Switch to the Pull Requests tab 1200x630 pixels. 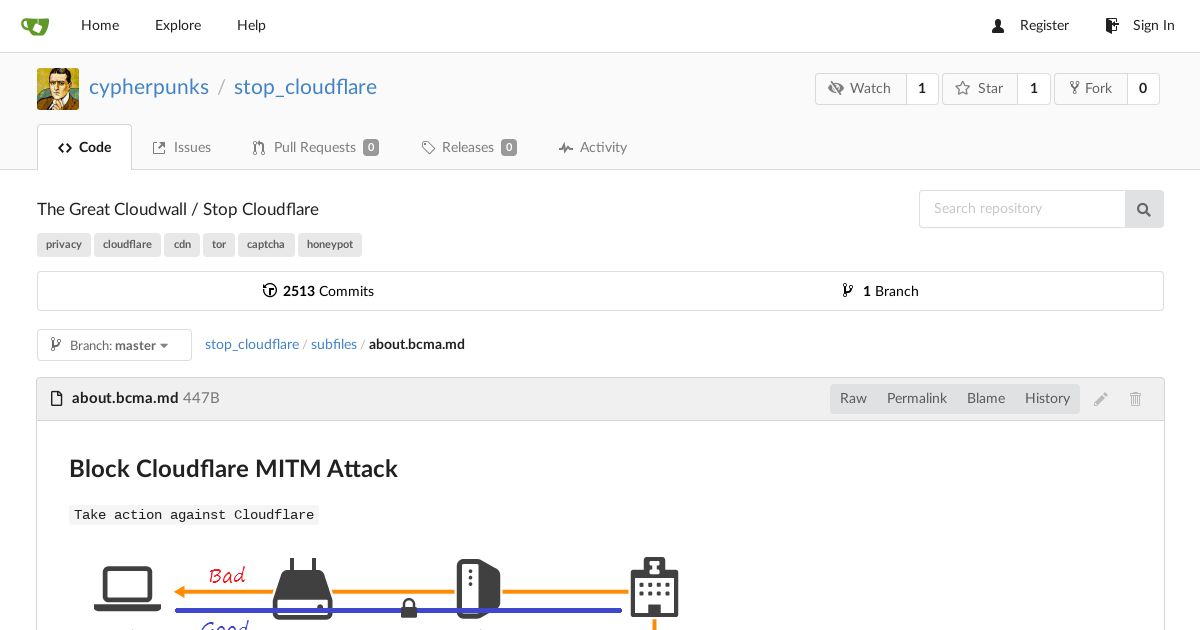[x=315, y=148]
